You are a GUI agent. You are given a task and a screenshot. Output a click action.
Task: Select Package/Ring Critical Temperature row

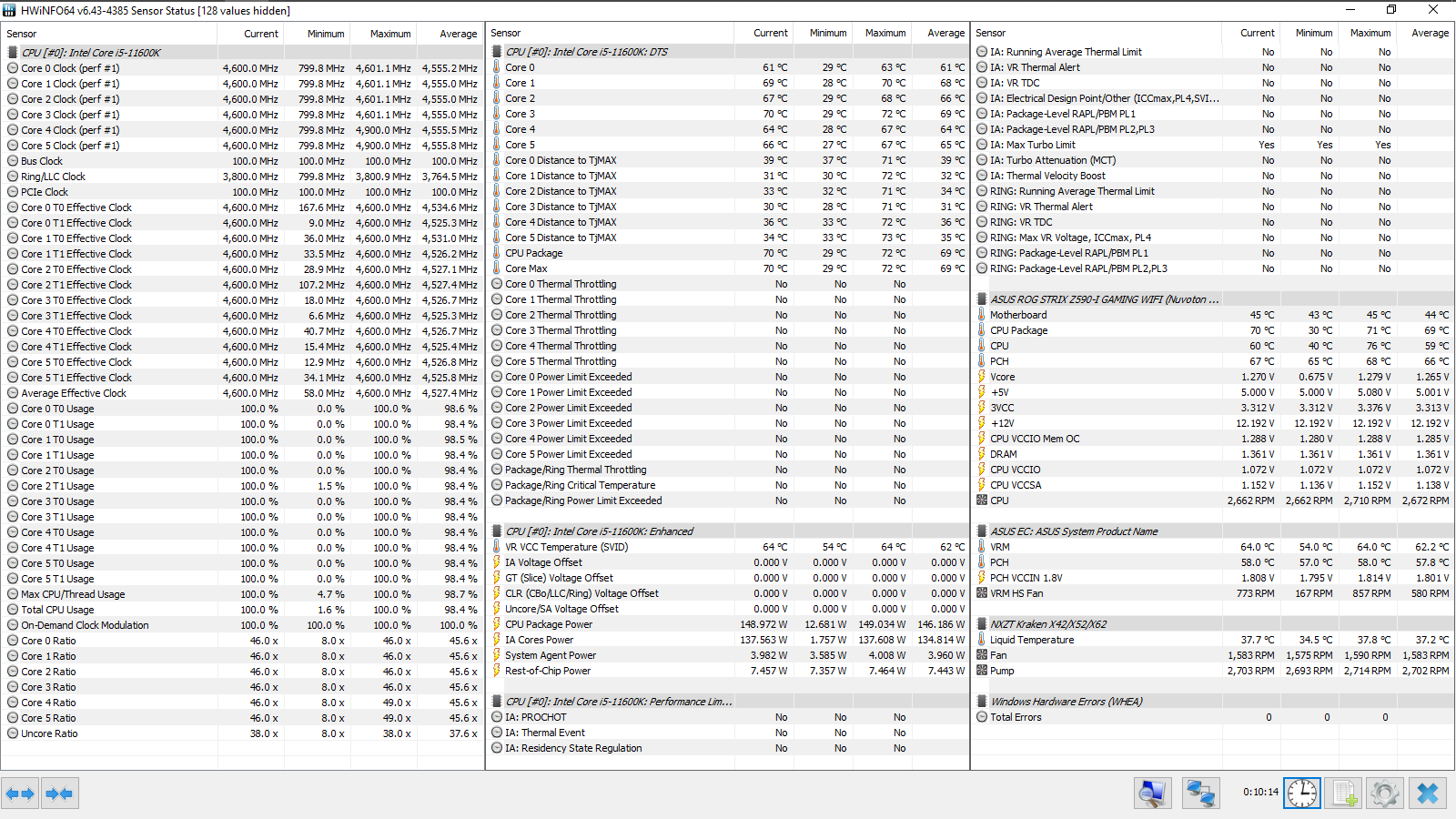[728, 485]
